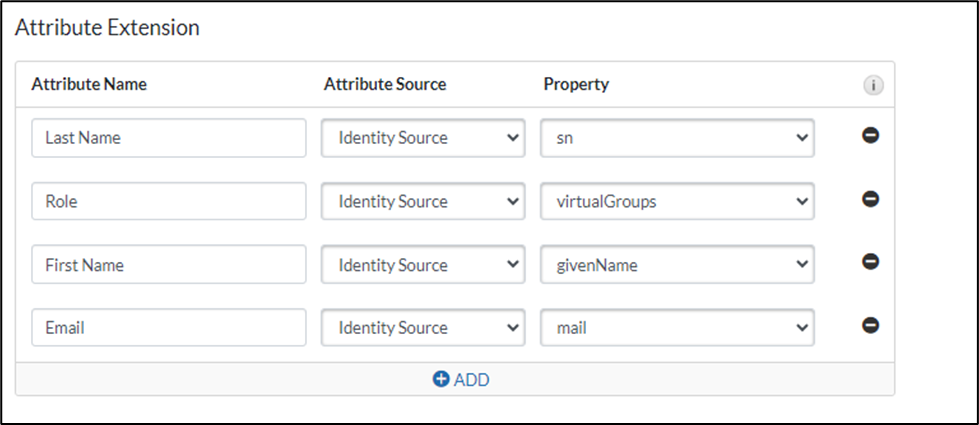Image resolution: width=979 pixels, height=425 pixels.
Task: Focus the Role attribute name field
Action: pos(168,201)
